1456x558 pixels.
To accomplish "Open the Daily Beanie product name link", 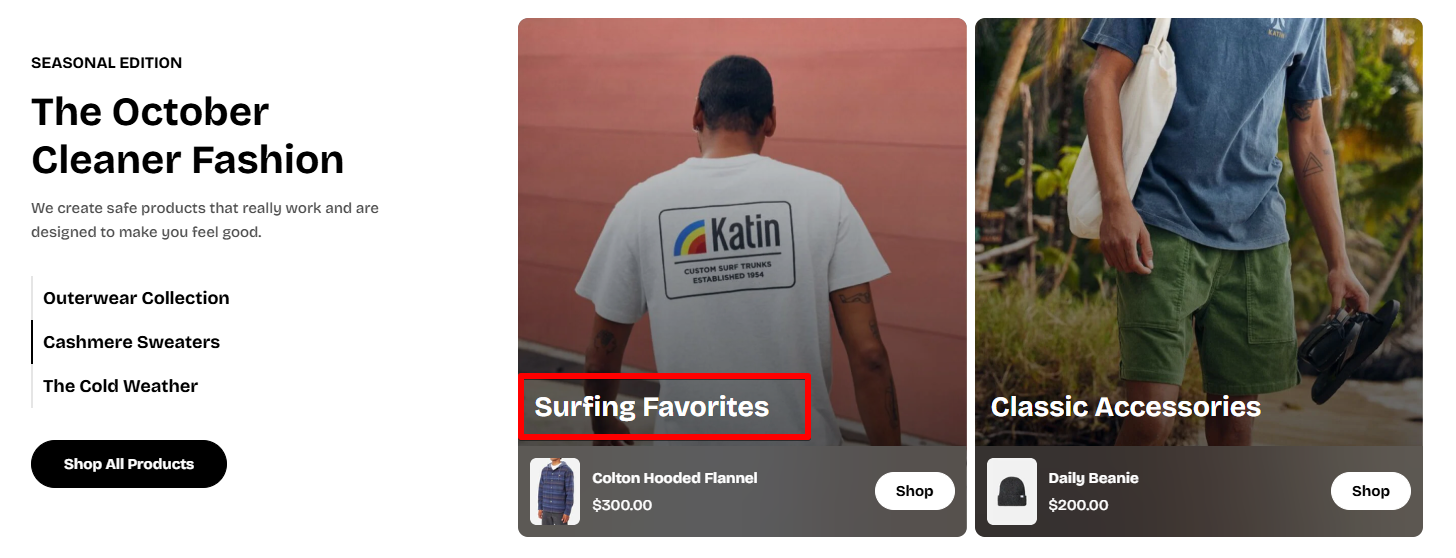I will (1093, 478).
